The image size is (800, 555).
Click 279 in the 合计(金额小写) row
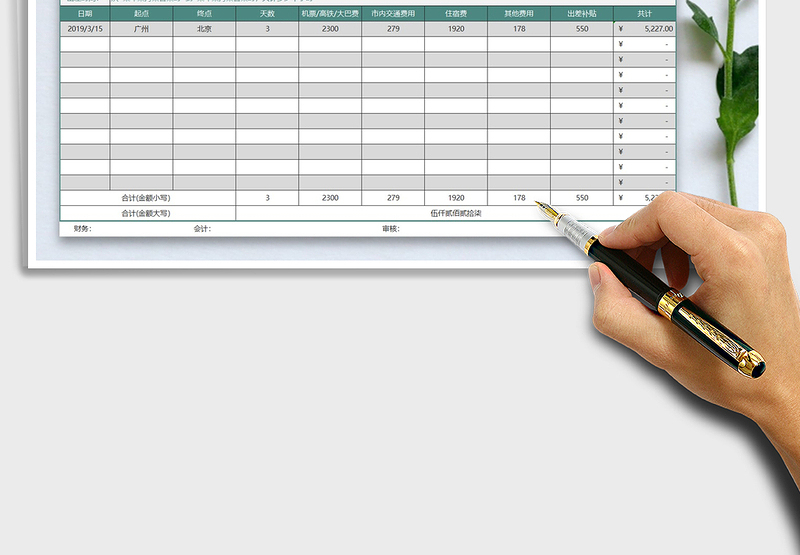coord(393,198)
